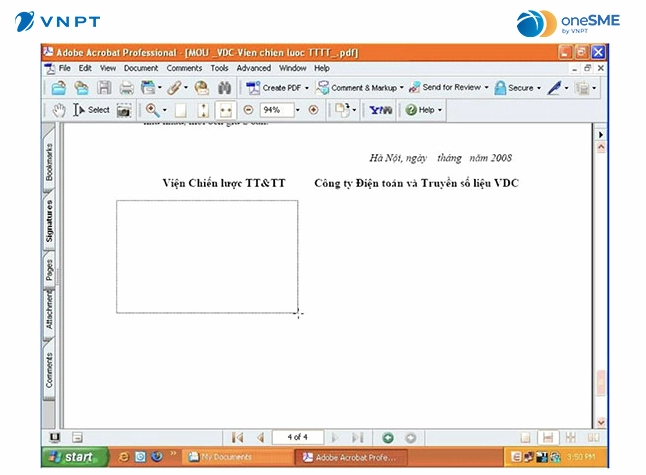The image size is (646, 475).
Task: Open the Document menu
Action: click(x=141, y=68)
